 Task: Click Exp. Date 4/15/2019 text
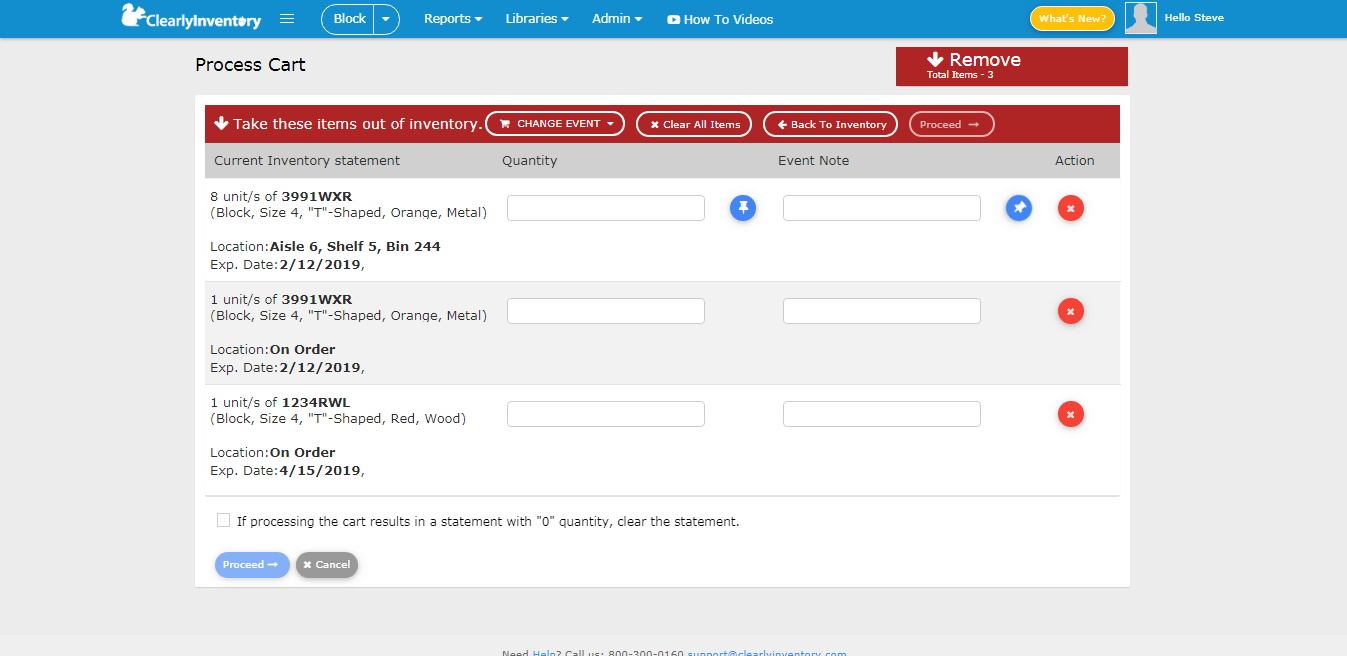[287, 471]
